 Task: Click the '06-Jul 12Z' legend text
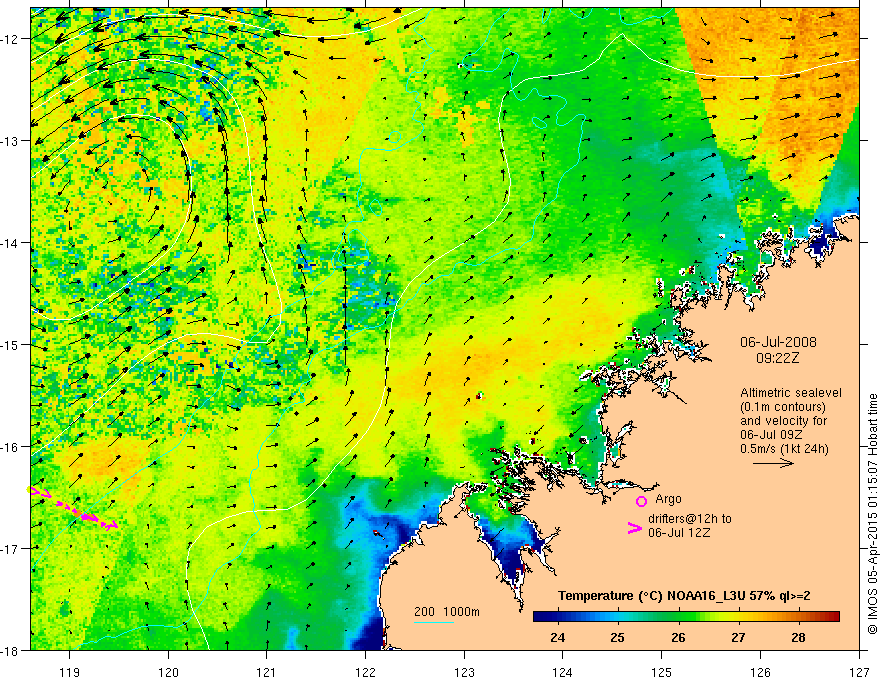click(679, 532)
